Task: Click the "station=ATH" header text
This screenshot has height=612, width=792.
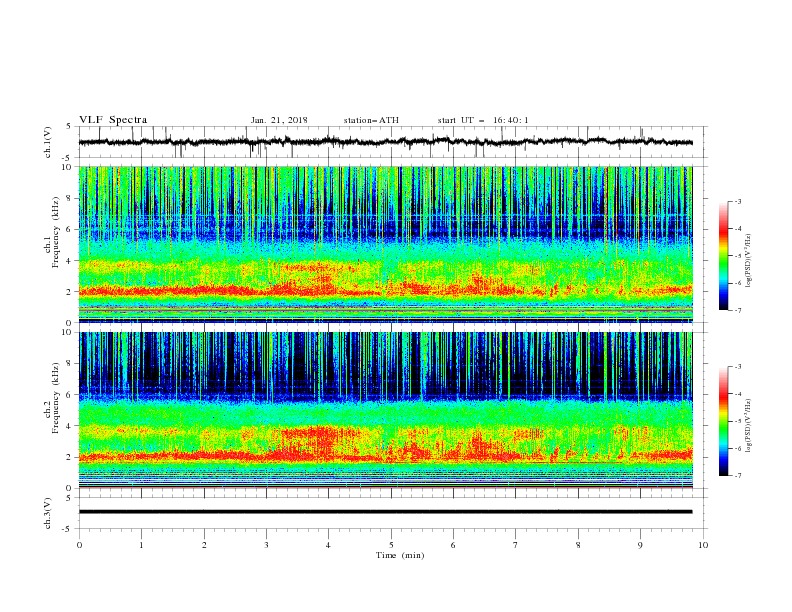Action: point(371,120)
